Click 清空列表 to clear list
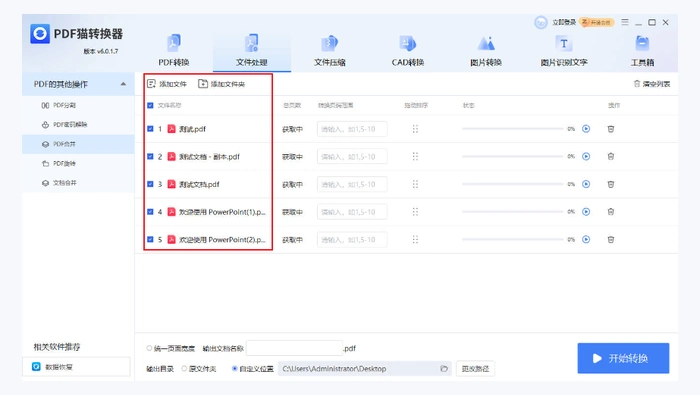The image size is (700, 395). [652, 84]
